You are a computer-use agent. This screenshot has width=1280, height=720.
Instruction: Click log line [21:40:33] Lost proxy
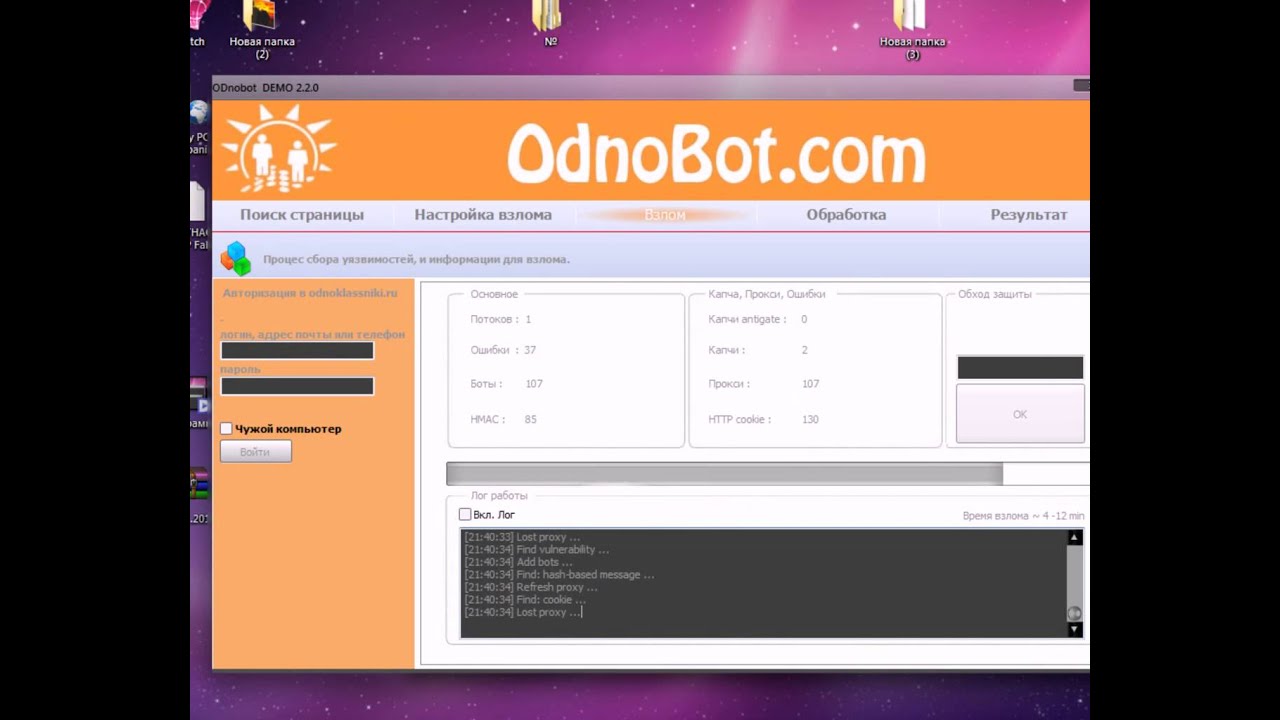pyautogui.click(x=522, y=537)
